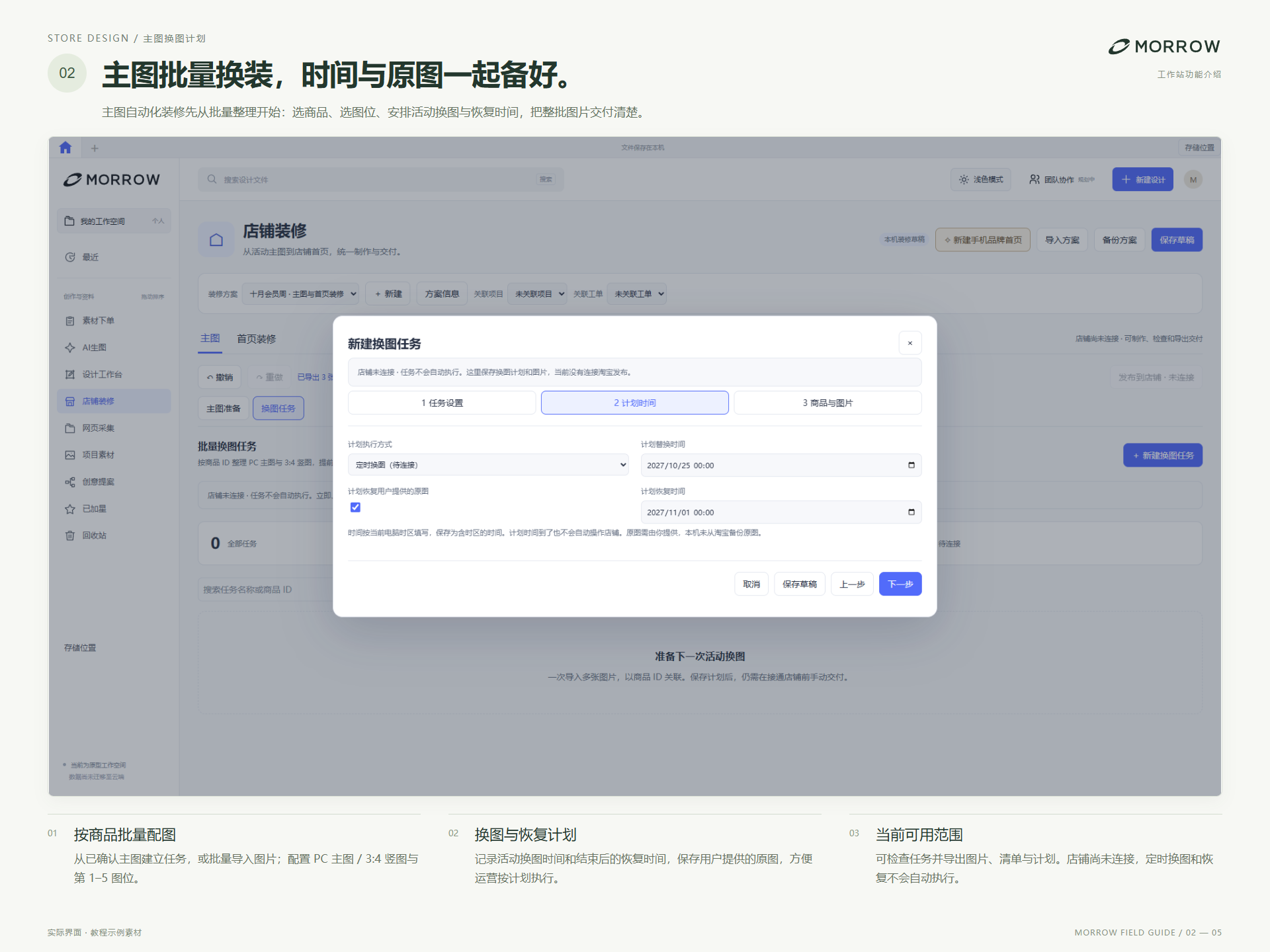
Task: Open calendar picker for 计划恢复时间
Action: click(x=911, y=512)
